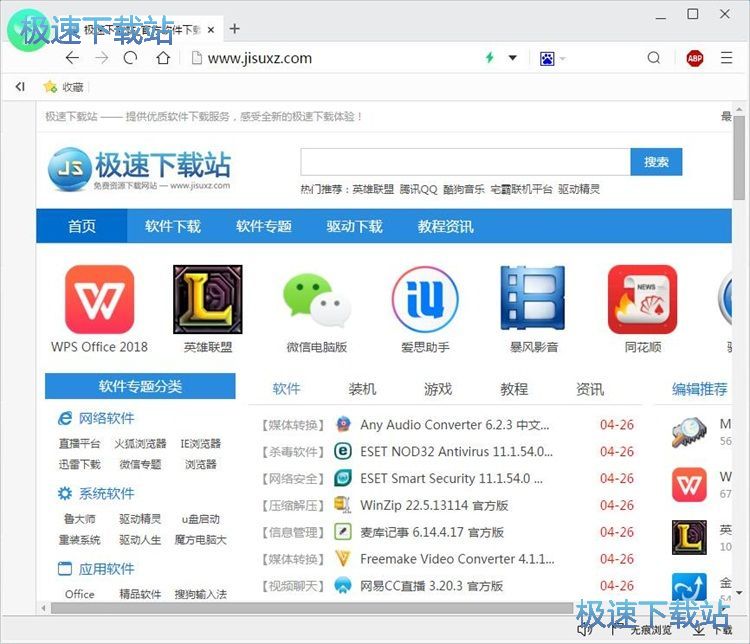Click the address bar www.jisuxz.com
Screen dimensions: 750x644
click(x=260, y=58)
